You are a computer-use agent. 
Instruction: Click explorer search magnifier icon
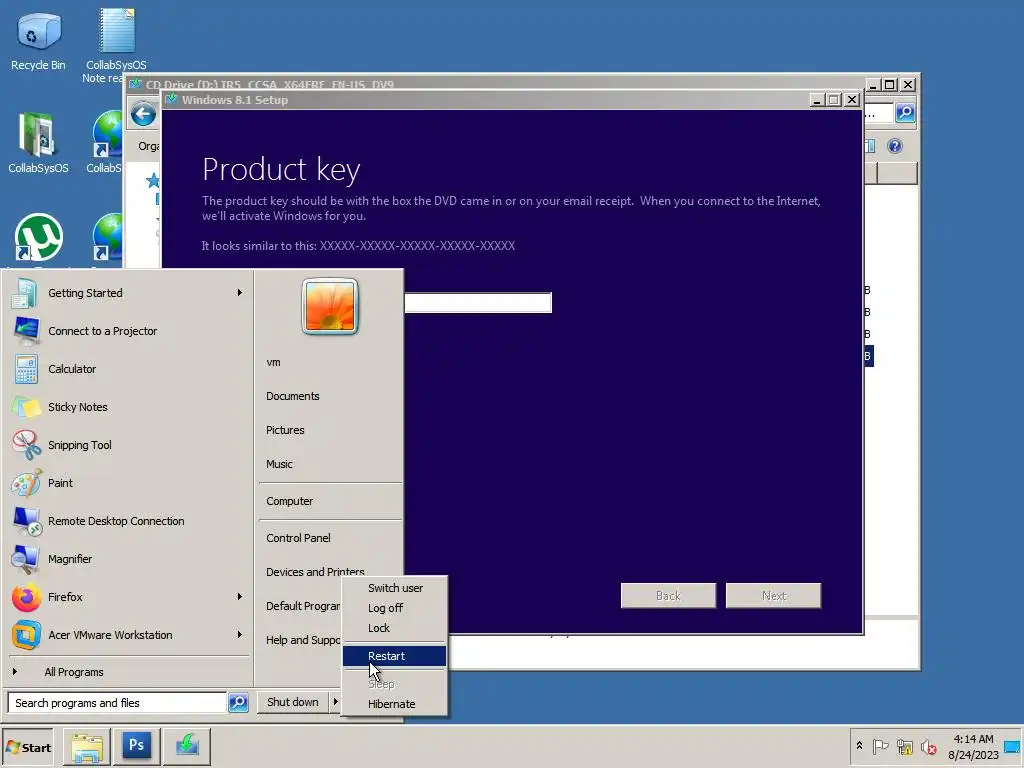(905, 113)
